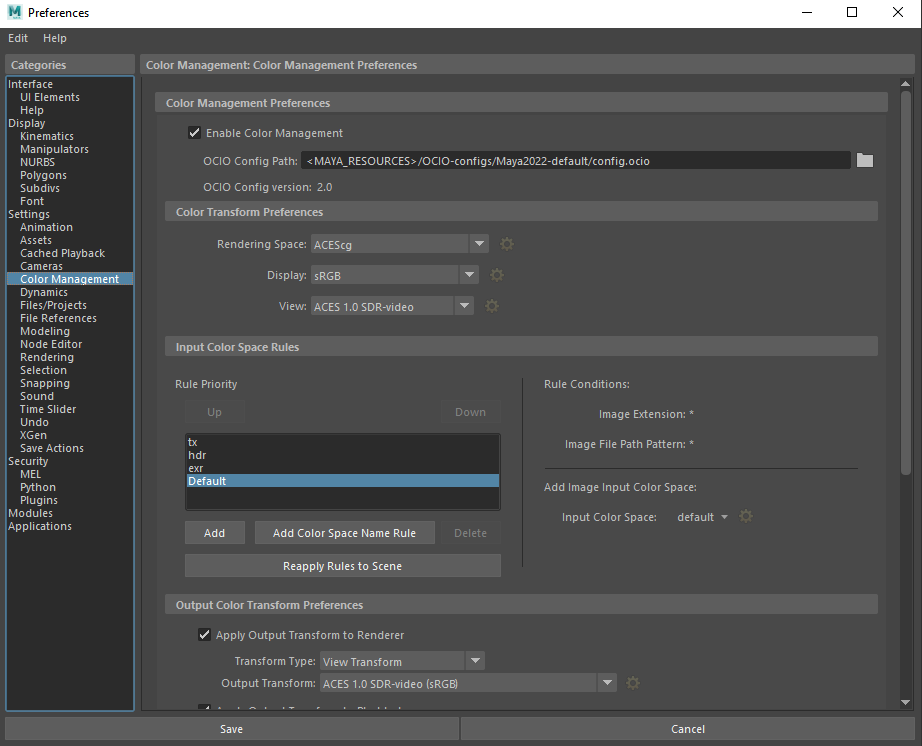Image resolution: width=922 pixels, height=746 pixels.
Task: Click the Maya logo in the title bar
Action: pos(13,12)
